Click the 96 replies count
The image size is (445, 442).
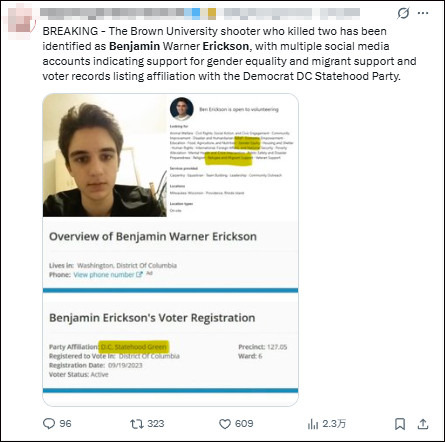point(65,424)
